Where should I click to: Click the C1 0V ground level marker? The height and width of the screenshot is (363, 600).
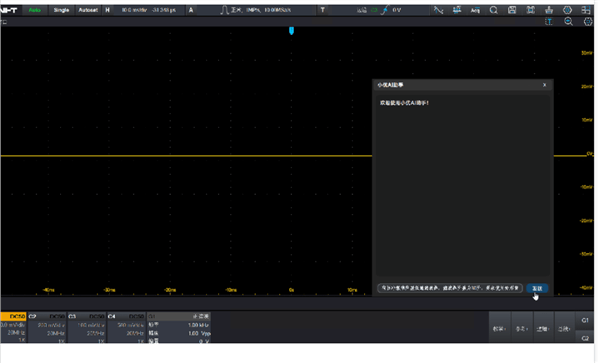point(589,154)
